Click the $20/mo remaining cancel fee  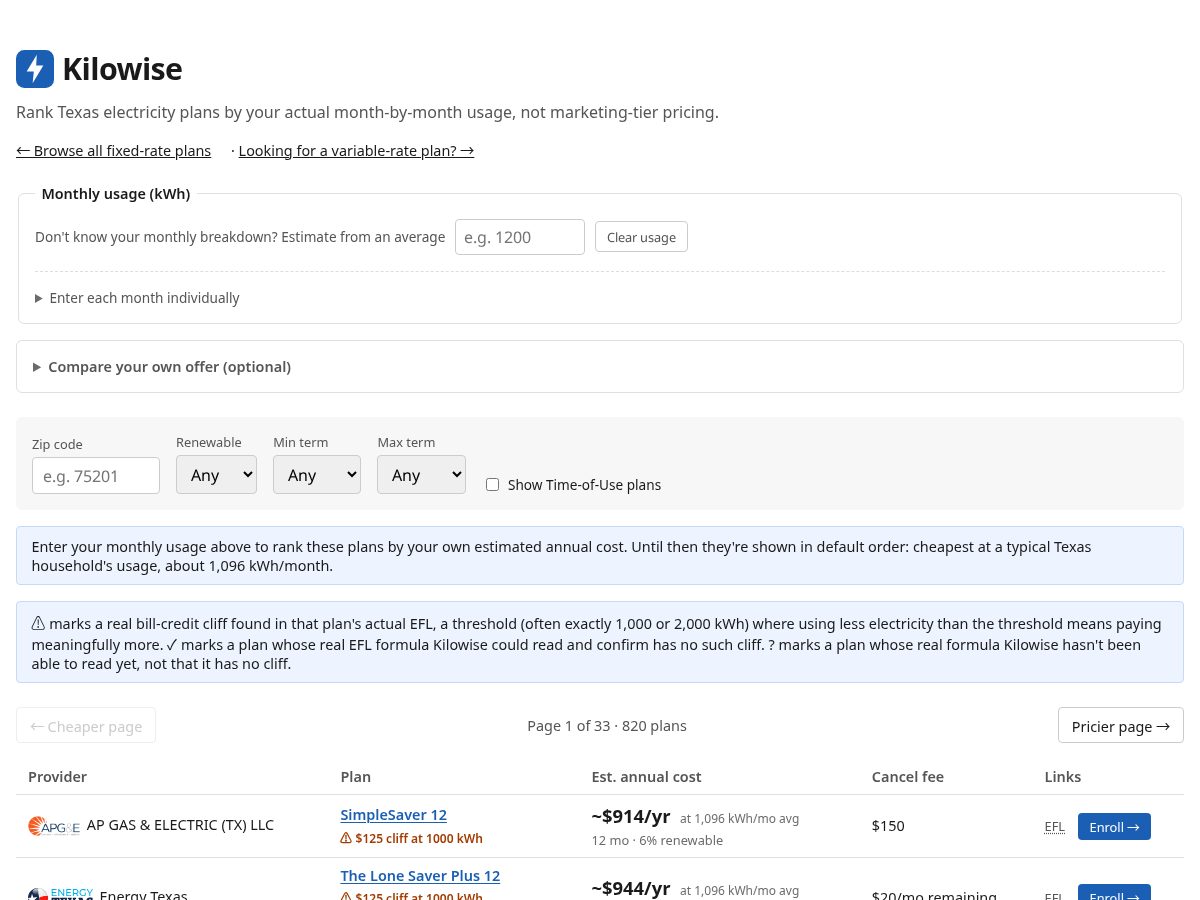(934, 895)
